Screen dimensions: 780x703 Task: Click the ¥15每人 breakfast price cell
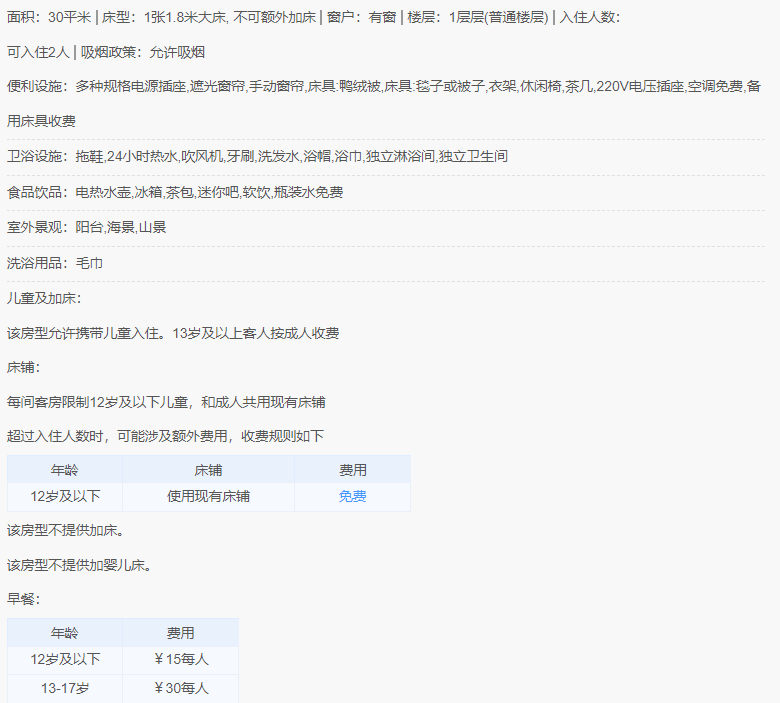coord(181,659)
